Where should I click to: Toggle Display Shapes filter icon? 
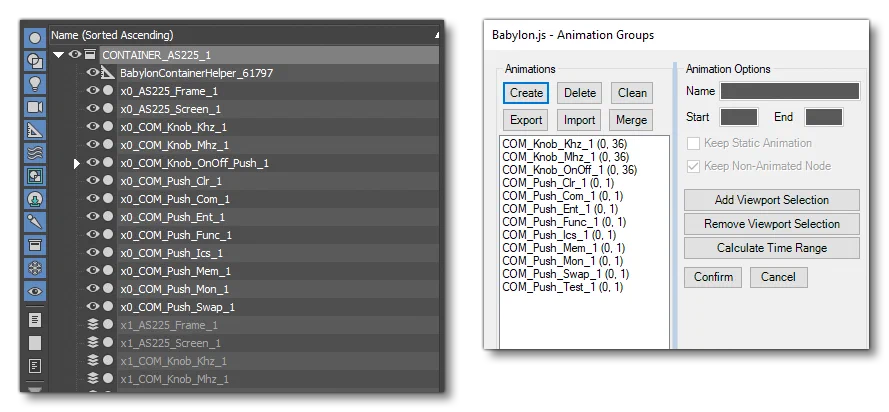(35, 61)
